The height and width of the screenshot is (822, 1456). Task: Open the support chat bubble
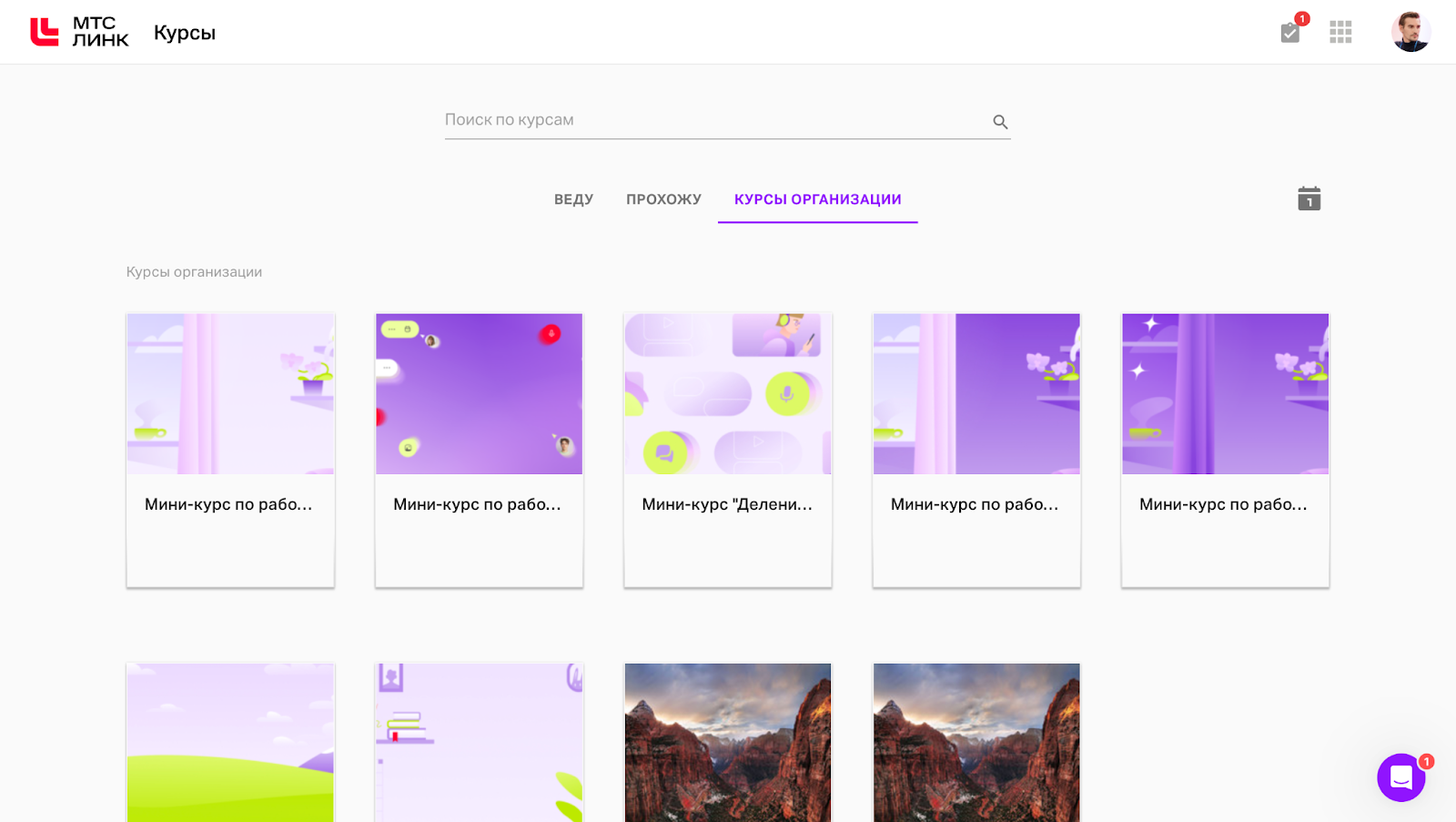pyautogui.click(x=1401, y=777)
